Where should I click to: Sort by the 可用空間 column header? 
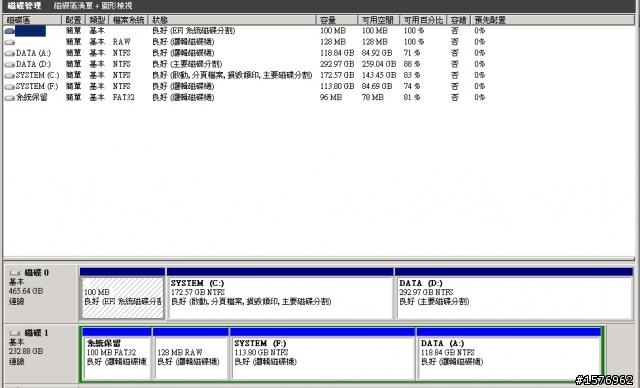[x=379, y=20]
